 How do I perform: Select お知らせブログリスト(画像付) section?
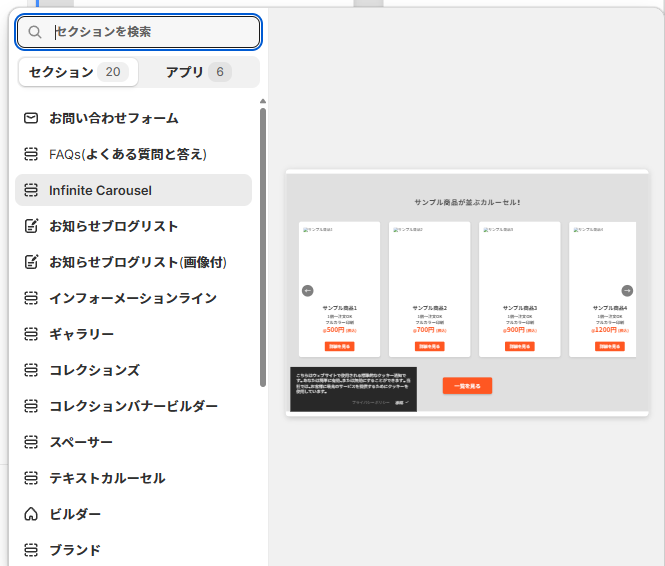coord(134,262)
